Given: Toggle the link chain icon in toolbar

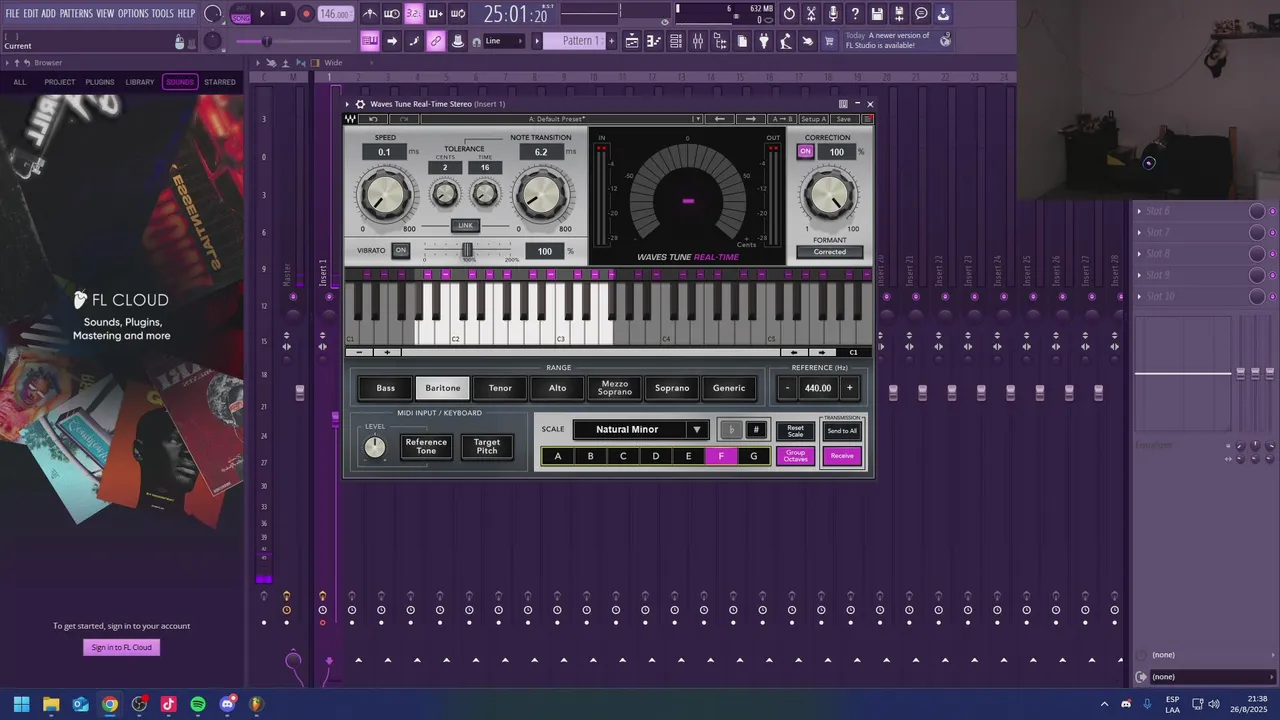Looking at the screenshot, I should 435,41.
